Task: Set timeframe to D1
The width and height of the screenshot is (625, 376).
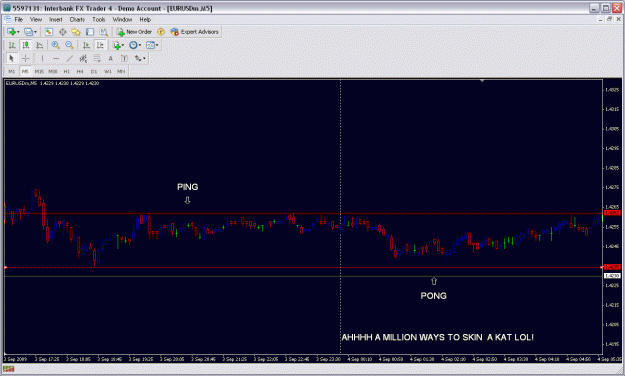Action: pyautogui.click(x=94, y=71)
